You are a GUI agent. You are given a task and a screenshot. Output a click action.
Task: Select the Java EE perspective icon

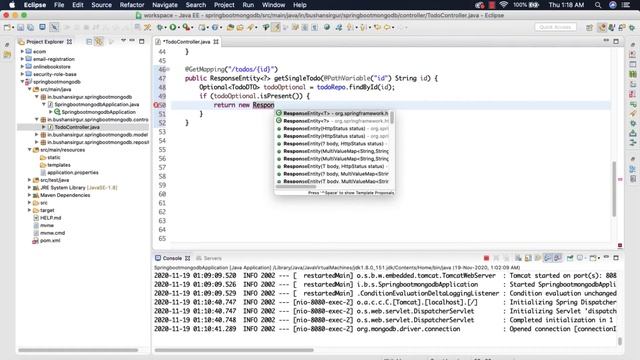[602, 27]
